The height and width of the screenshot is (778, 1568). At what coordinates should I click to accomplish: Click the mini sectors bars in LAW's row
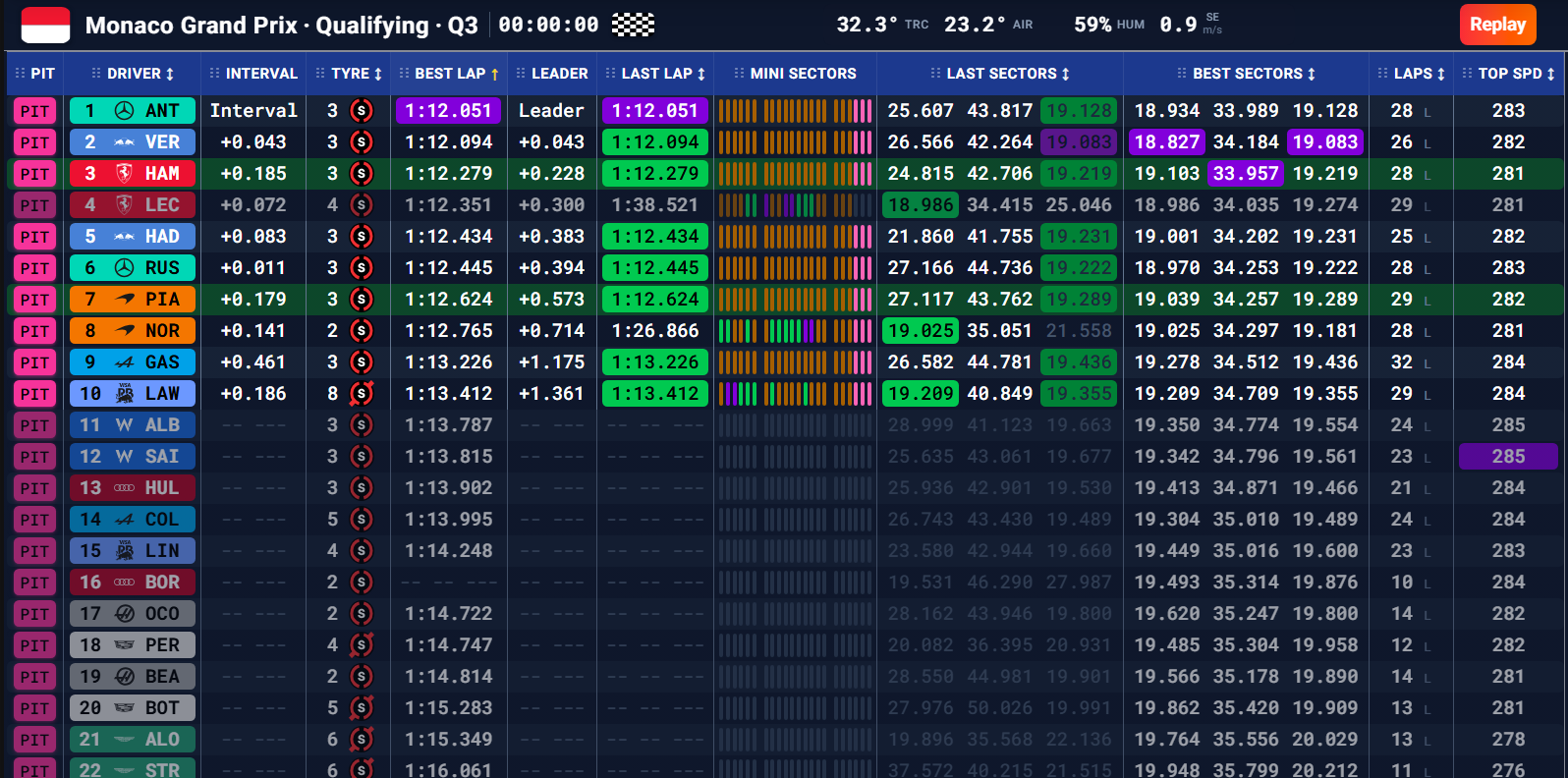click(x=796, y=394)
